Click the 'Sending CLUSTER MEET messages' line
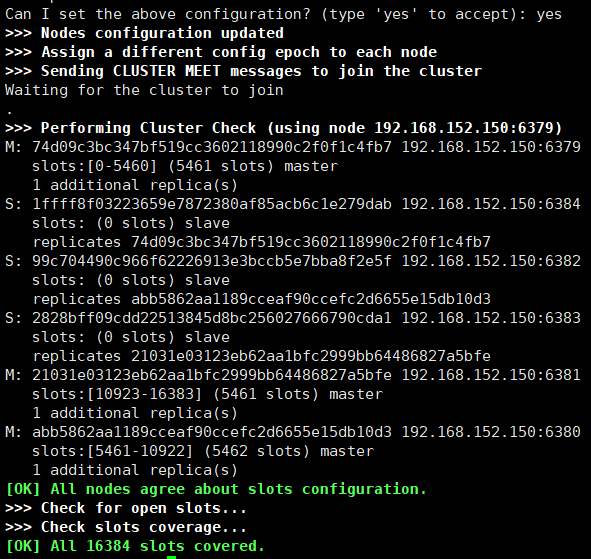Image resolution: width=591 pixels, height=559 pixels. 243,71
